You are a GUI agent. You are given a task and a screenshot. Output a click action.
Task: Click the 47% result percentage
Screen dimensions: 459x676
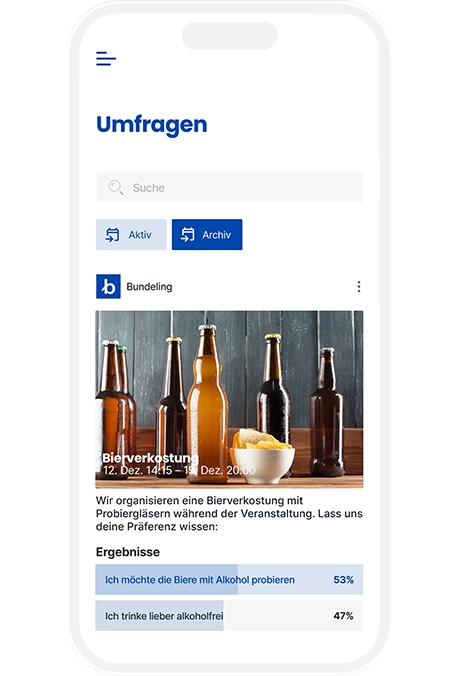point(343,616)
